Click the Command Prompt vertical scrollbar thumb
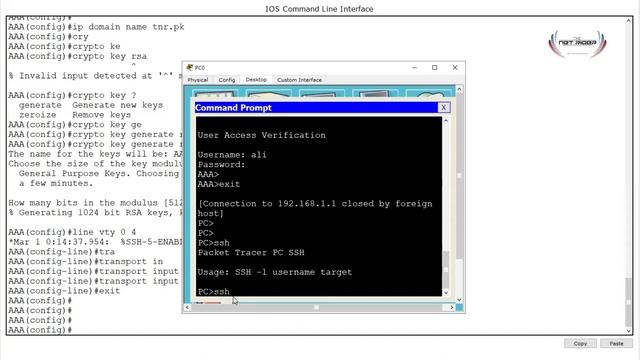The height and width of the screenshot is (360, 640). click(446, 269)
